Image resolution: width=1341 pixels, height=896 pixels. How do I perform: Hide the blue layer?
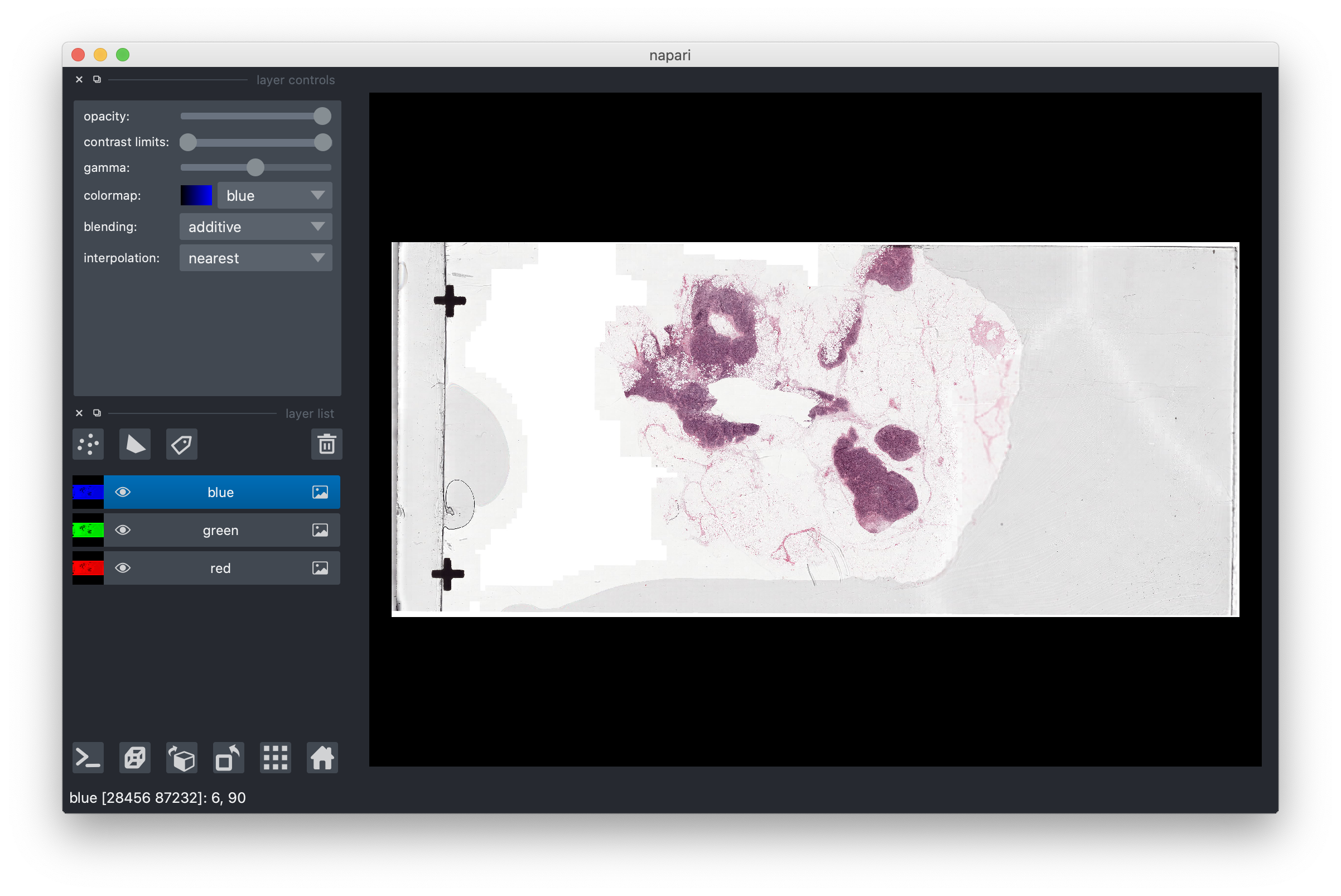pos(123,493)
